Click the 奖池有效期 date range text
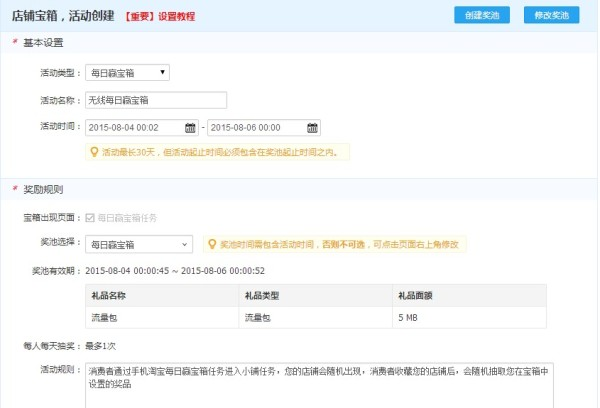 point(175,271)
